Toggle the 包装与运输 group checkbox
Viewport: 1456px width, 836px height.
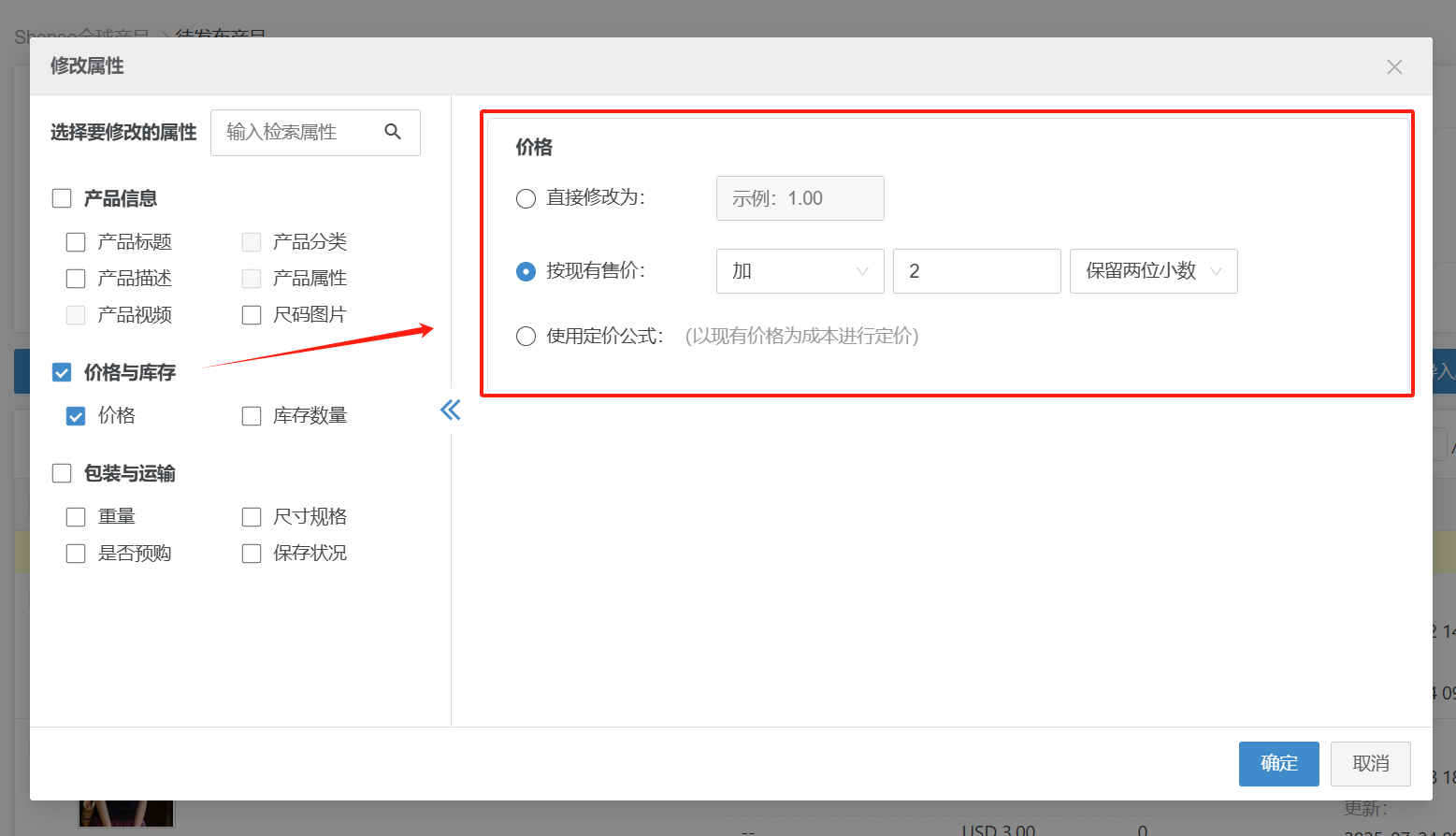62,473
